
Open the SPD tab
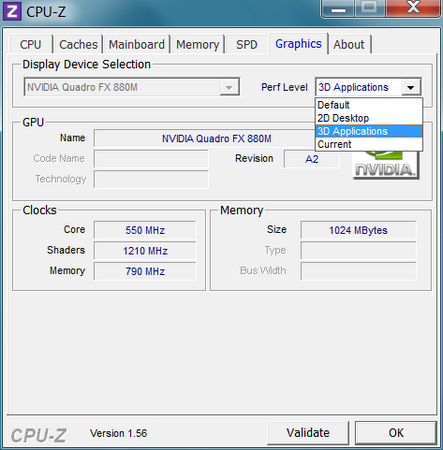point(247,44)
